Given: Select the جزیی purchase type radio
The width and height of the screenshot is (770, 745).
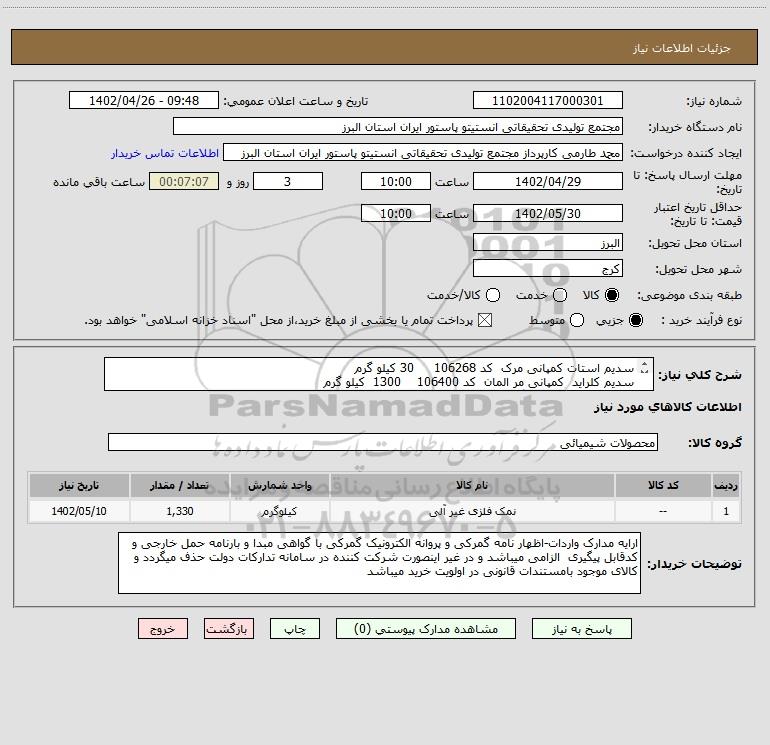Looking at the screenshot, I should click(635, 320).
